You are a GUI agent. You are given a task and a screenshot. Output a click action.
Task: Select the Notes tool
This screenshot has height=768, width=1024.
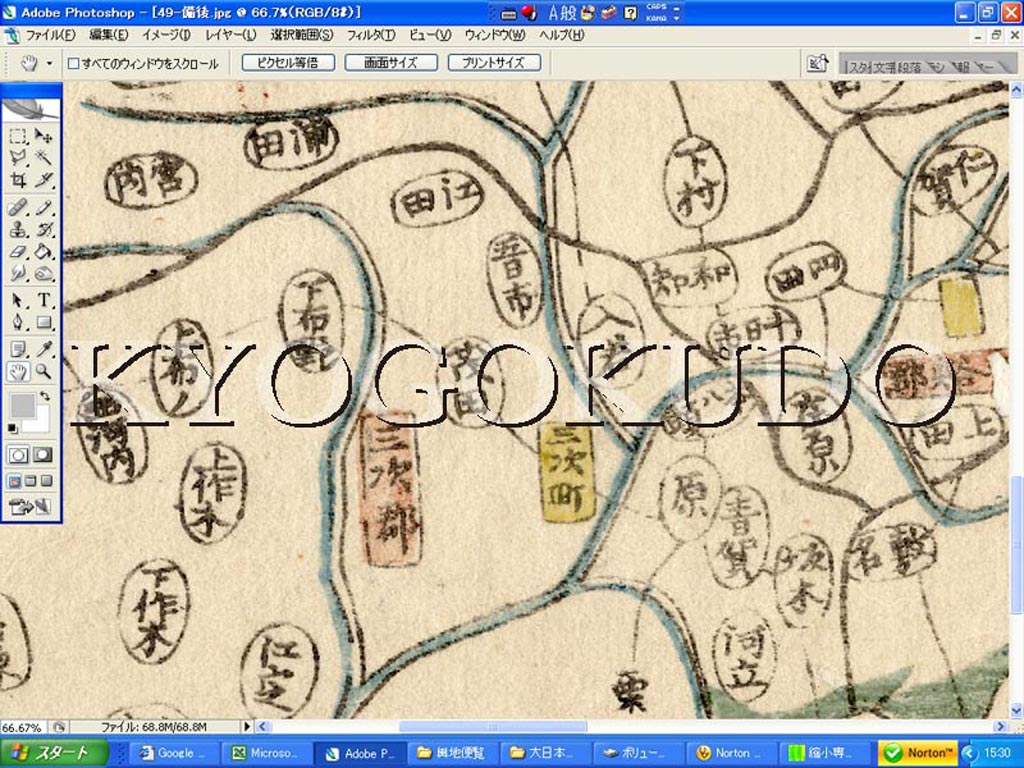(x=18, y=350)
